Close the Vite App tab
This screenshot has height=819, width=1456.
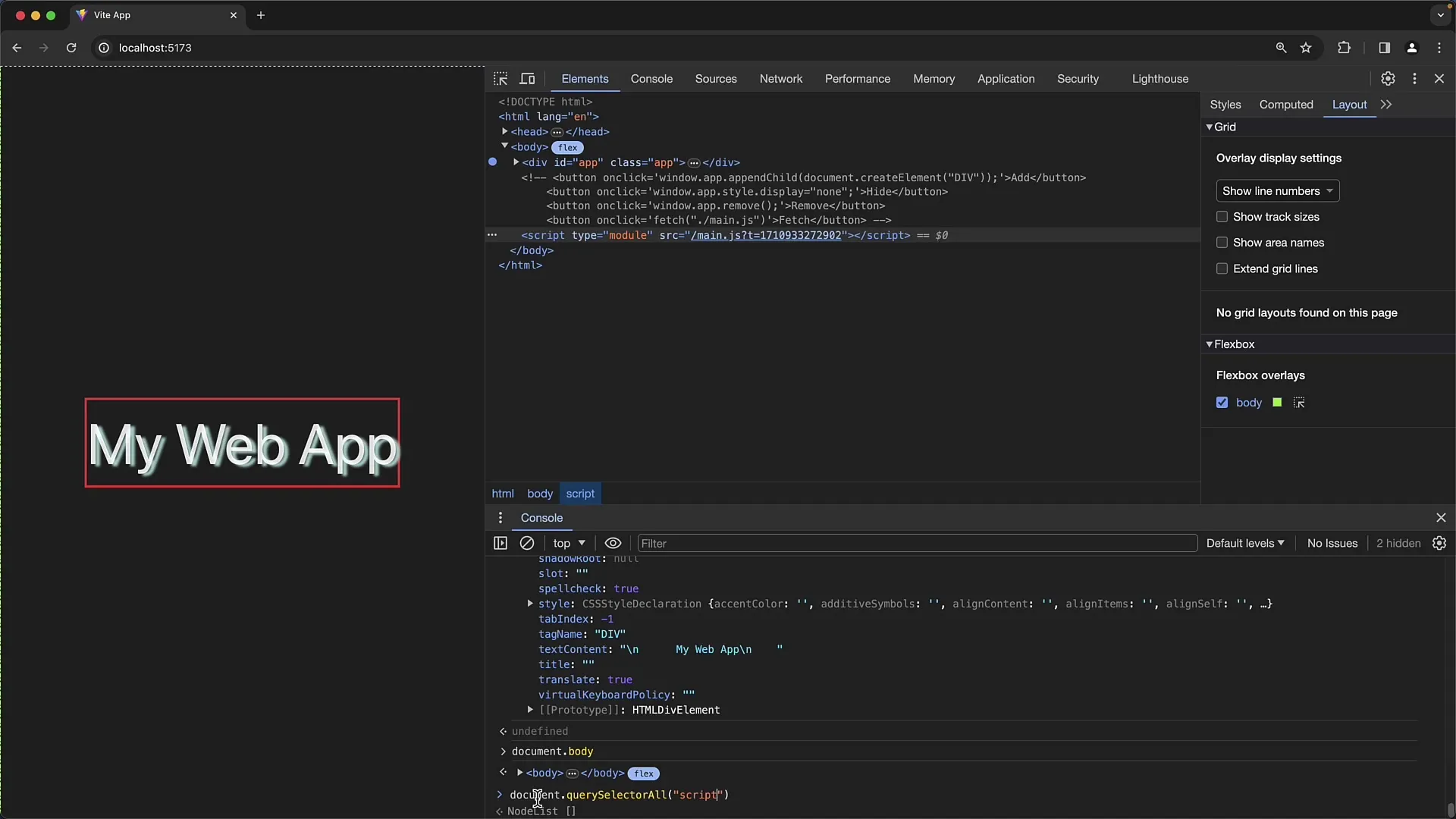234,15
